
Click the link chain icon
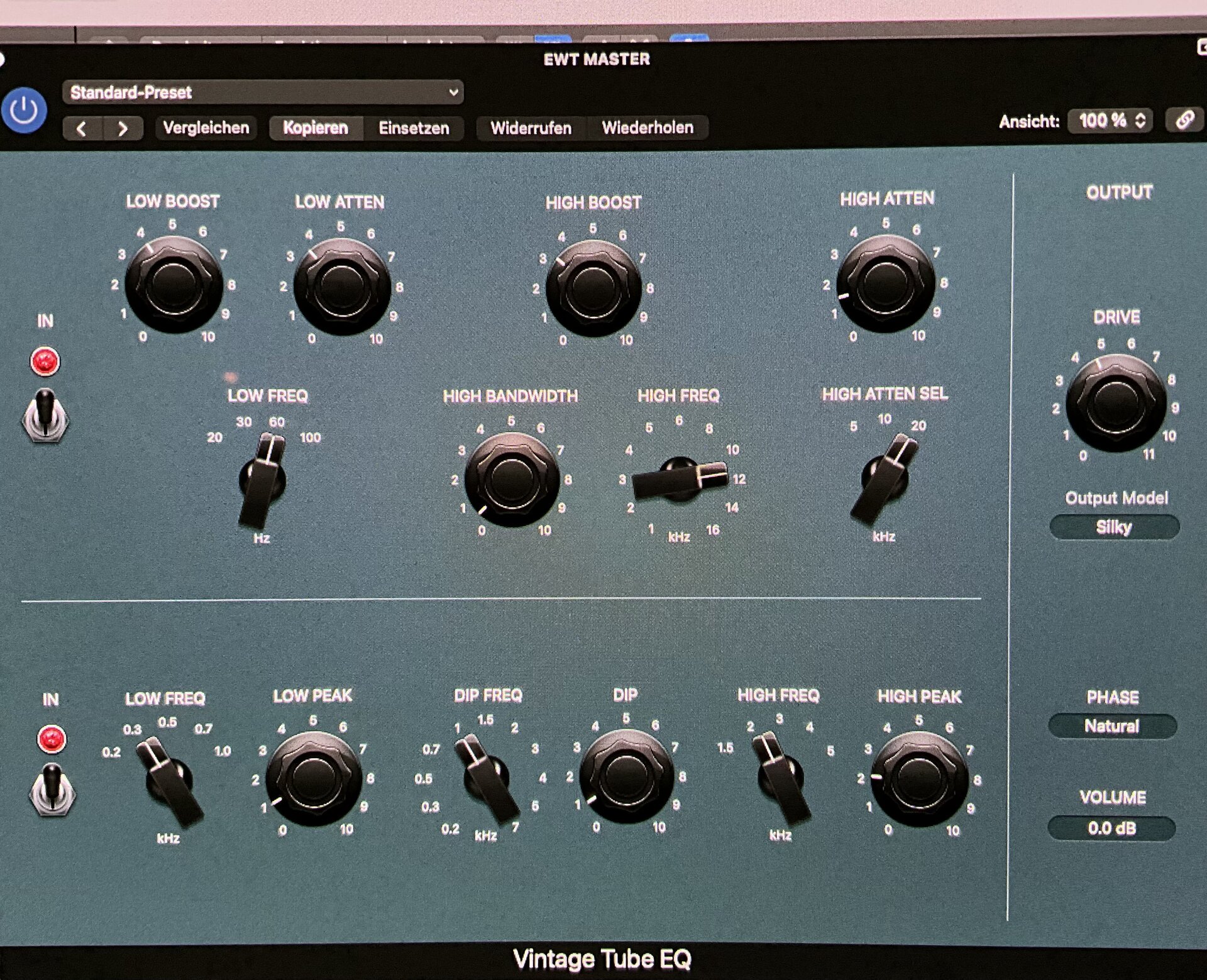[x=1184, y=120]
